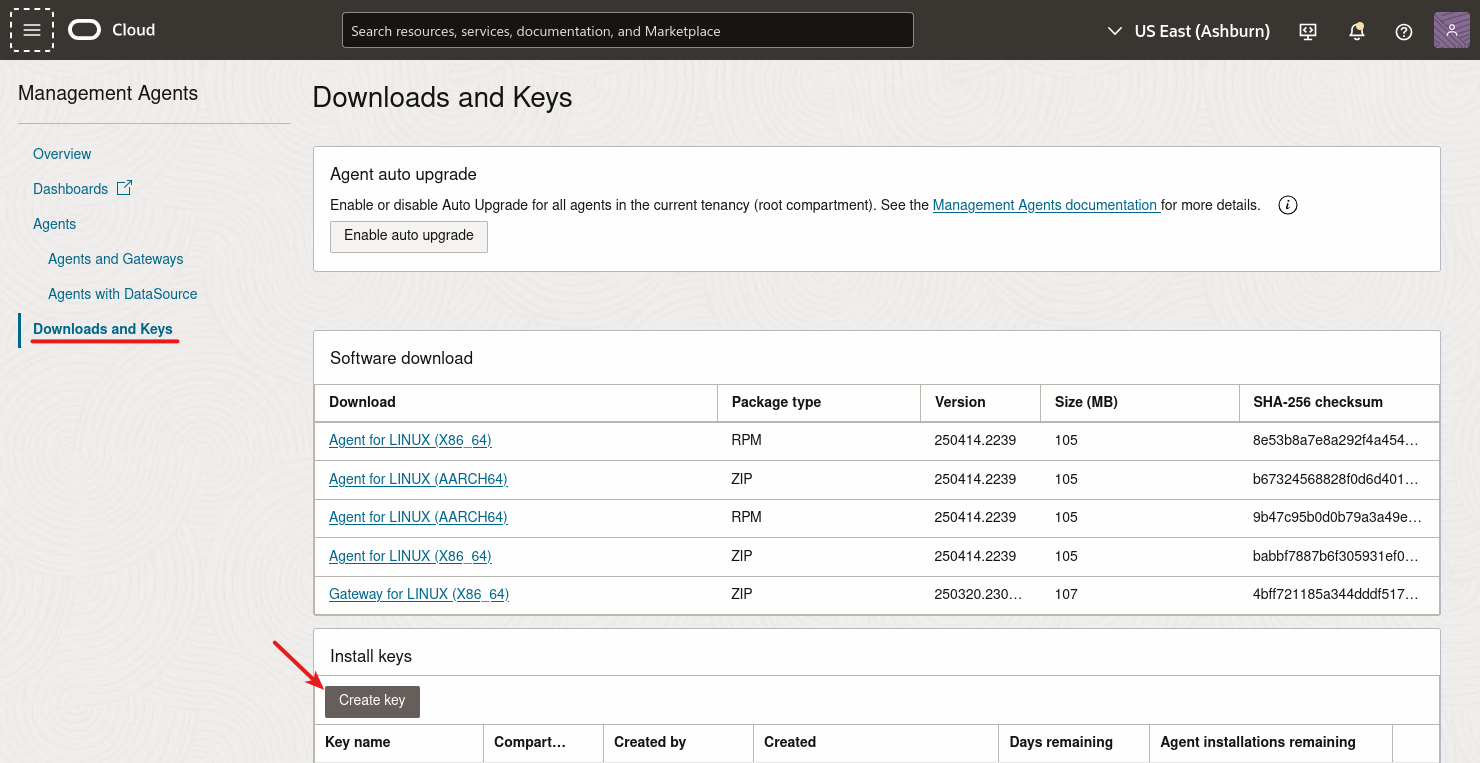Screen dimensions: 1480x763
Task: Click the Oracle Cloud logo
Action: (110, 29)
